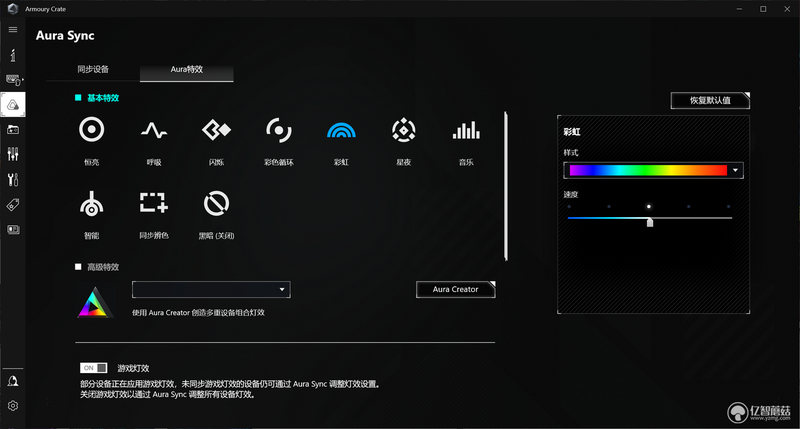The width and height of the screenshot is (800, 429).
Task: Click the effects list scrollbar
Action: coord(506,186)
